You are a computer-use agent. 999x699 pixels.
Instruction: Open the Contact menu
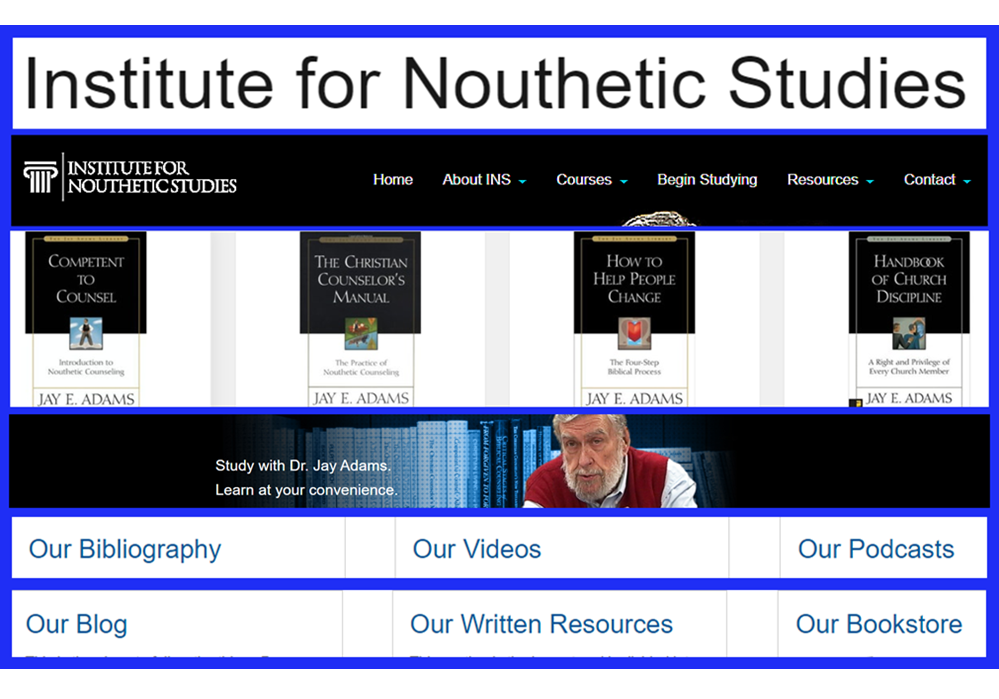pyautogui.click(x=929, y=180)
